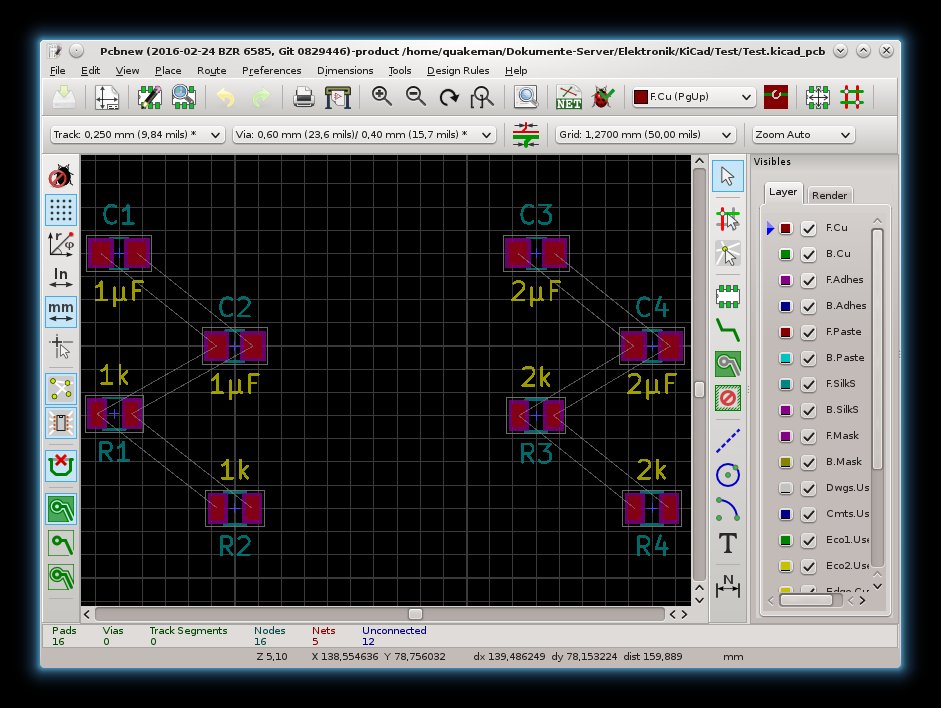The height and width of the screenshot is (708, 941).
Task: Click the Read netlist NET icon
Action: (x=568, y=97)
